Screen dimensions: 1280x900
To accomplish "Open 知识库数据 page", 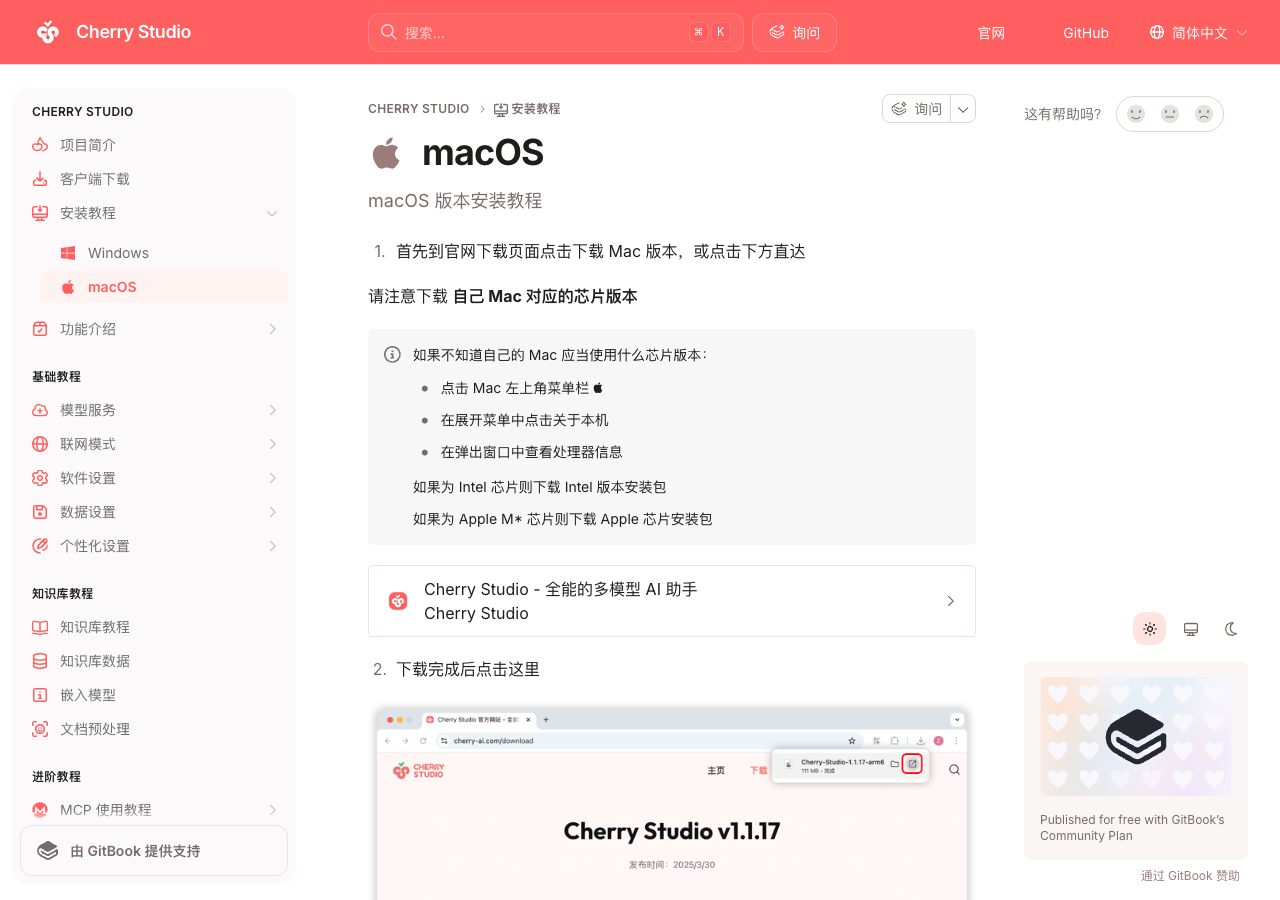I will coord(156,661).
